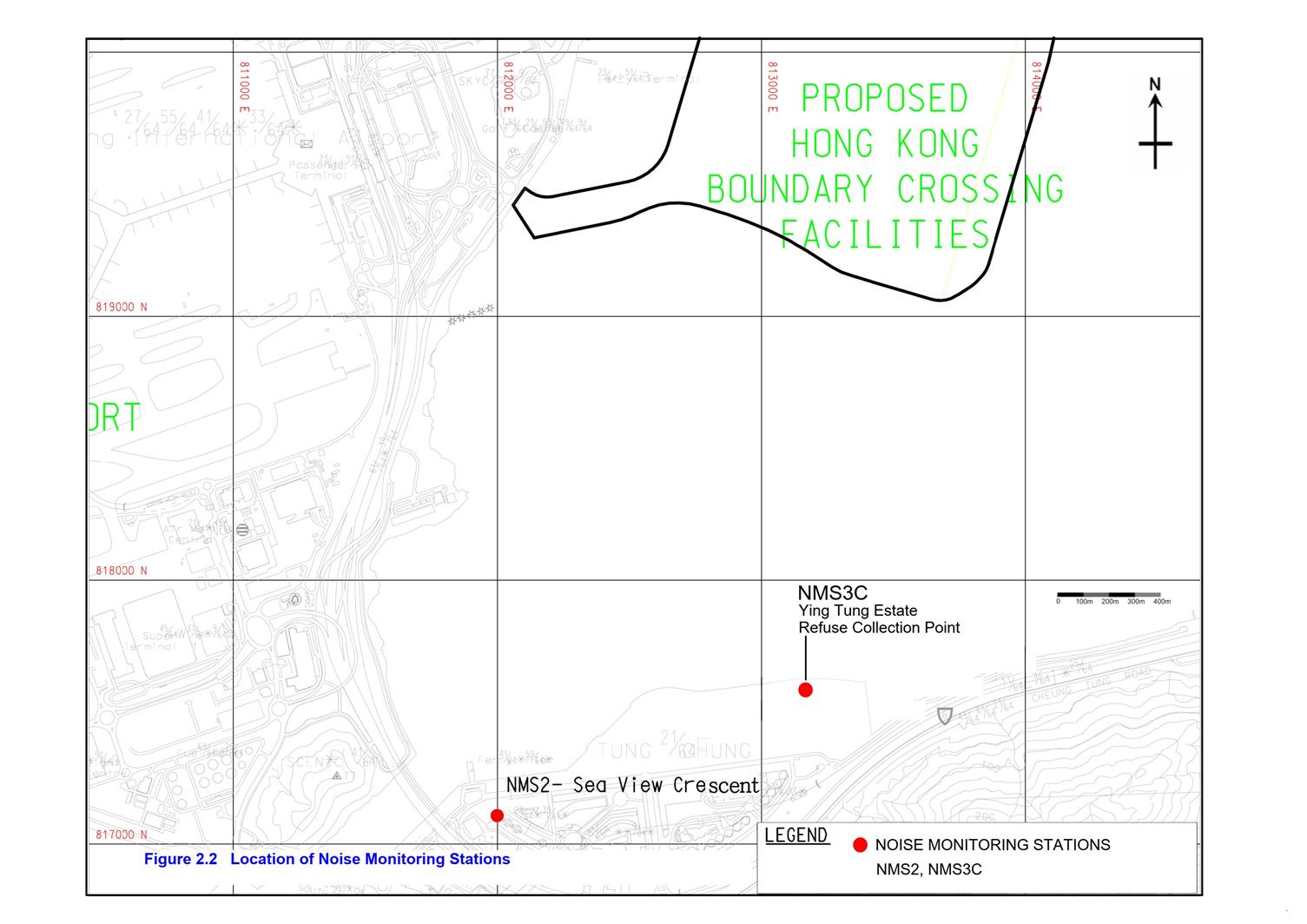1307x924 pixels.
Task: Click the shield marker near Cheung Tung Road
Action: pos(945,716)
